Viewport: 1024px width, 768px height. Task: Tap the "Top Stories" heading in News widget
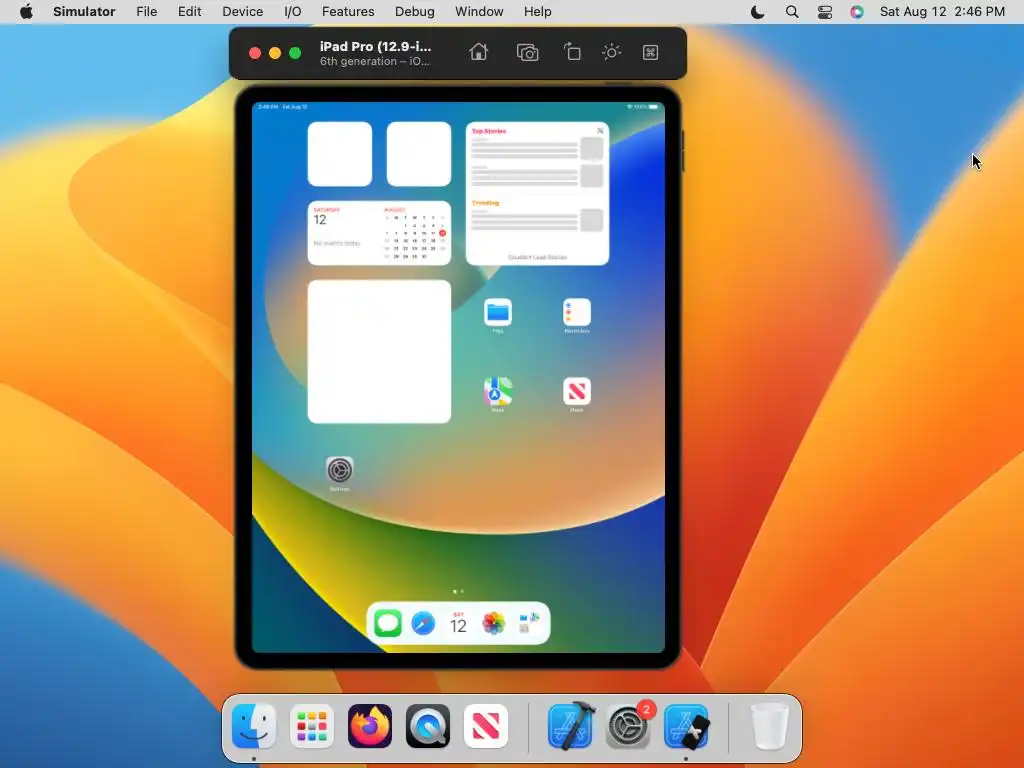[489, 131]
